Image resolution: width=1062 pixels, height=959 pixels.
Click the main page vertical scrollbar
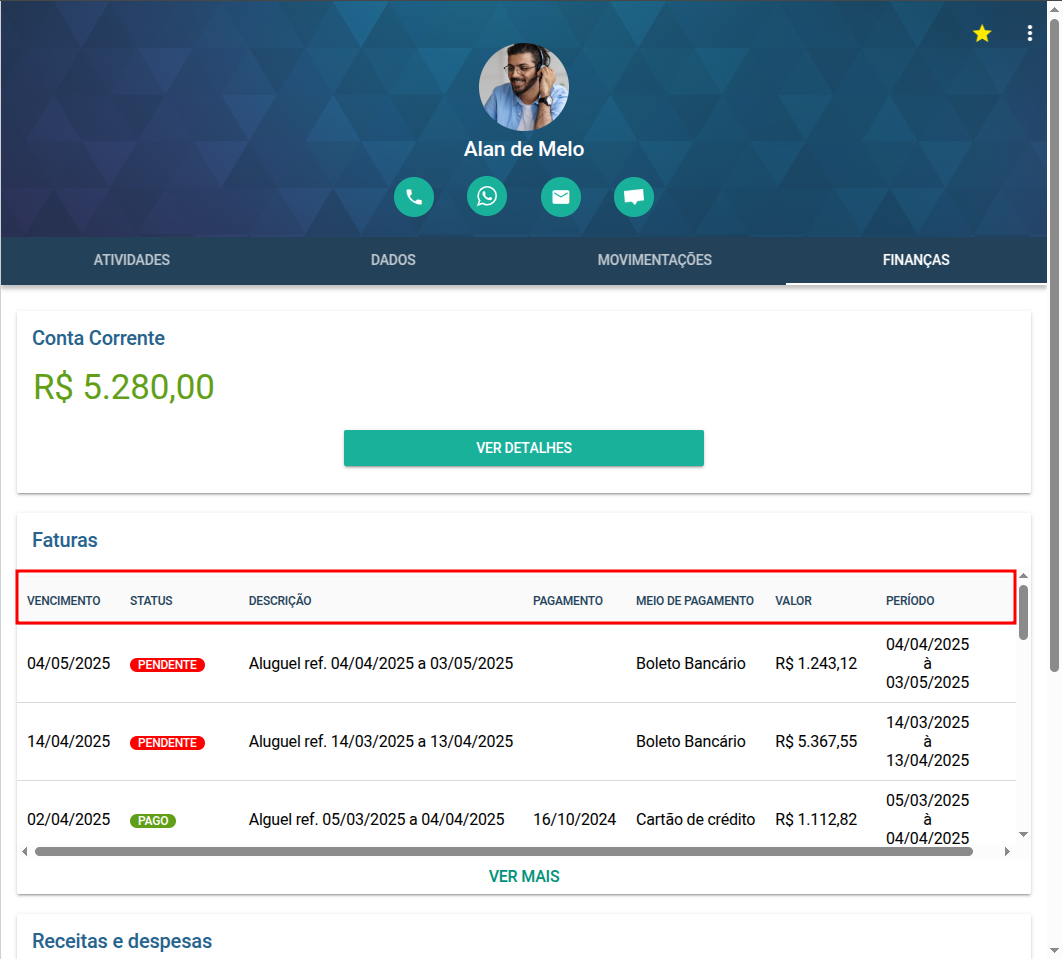pyautogui.click(x=1055, y=345)
